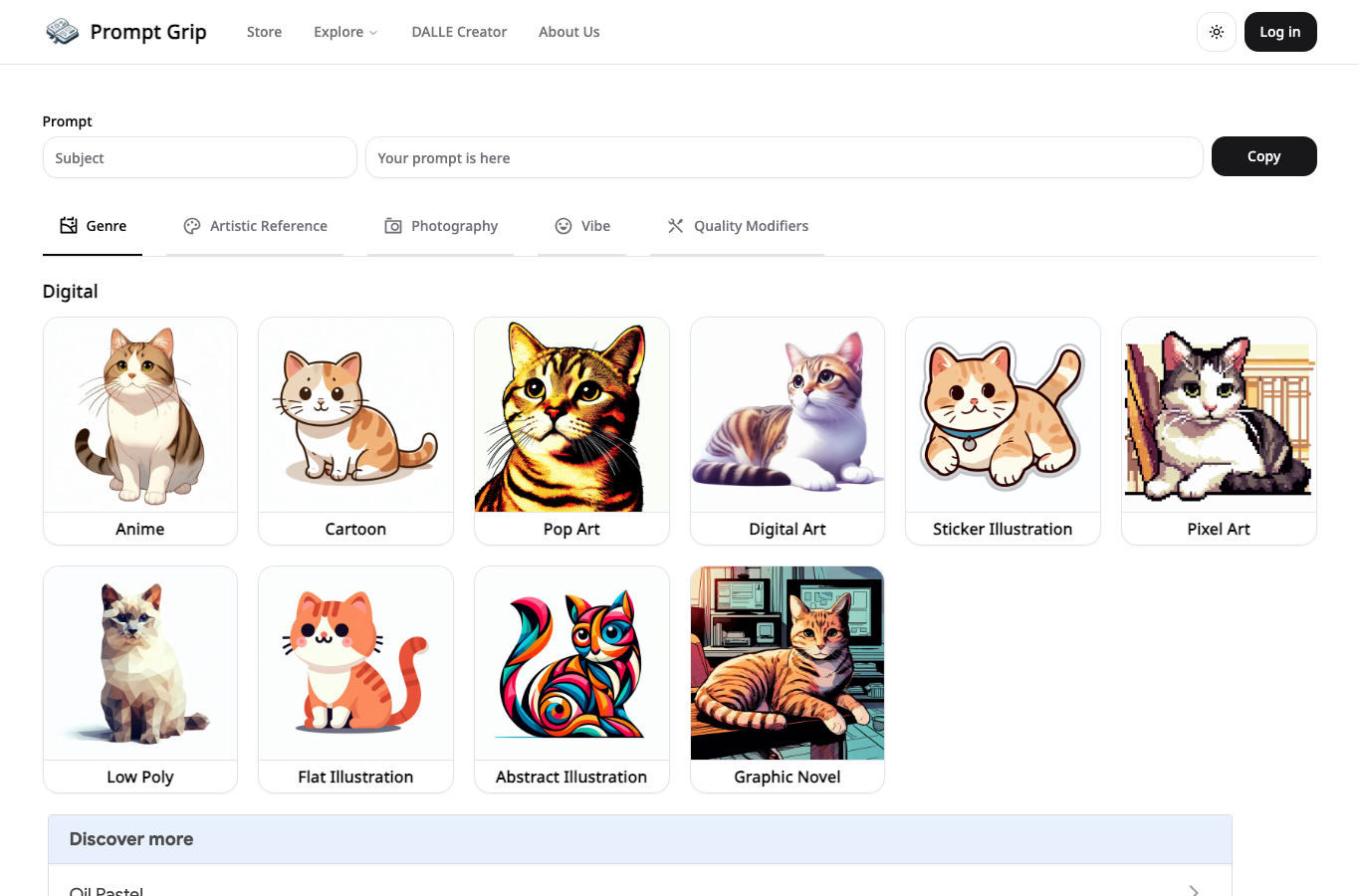1359x896 pixels.
Task: Click the prompt output text field
Action: [x=785, y=157]
